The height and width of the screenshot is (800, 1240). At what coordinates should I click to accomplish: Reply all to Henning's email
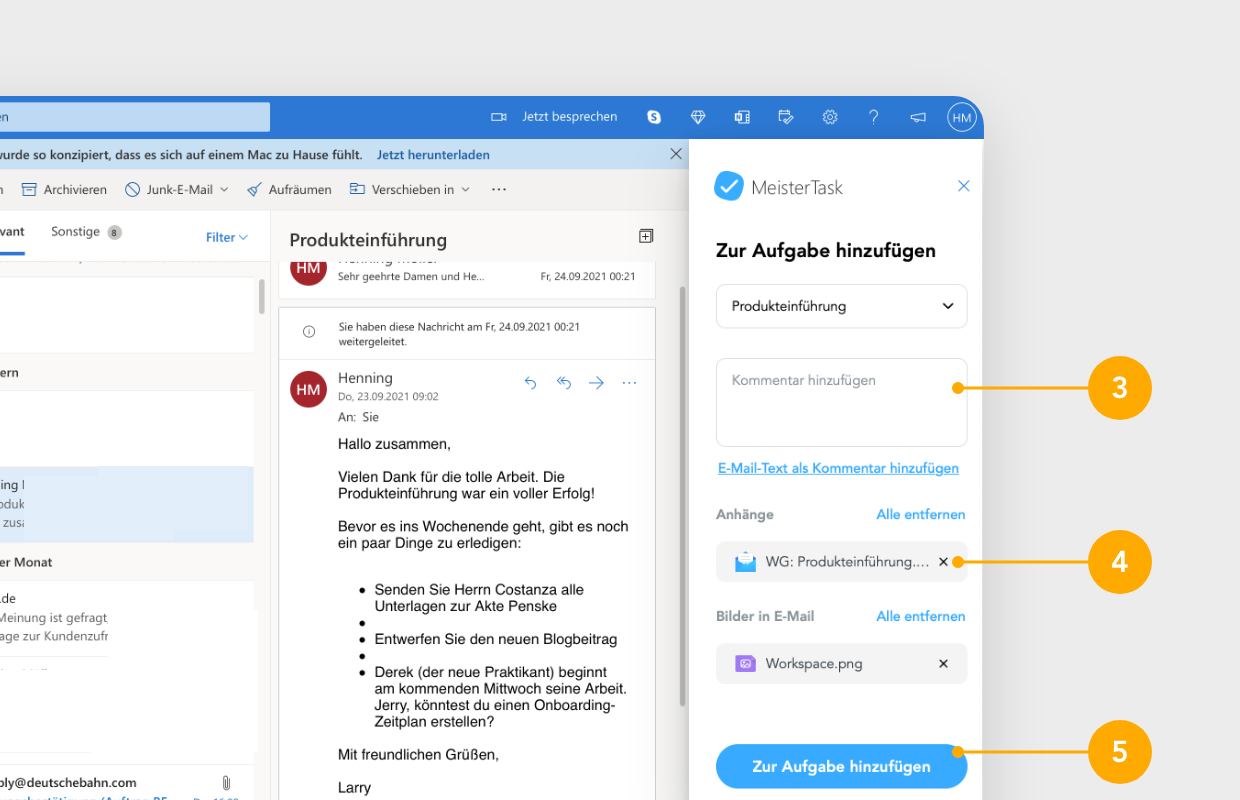click(x=564, y=383)
